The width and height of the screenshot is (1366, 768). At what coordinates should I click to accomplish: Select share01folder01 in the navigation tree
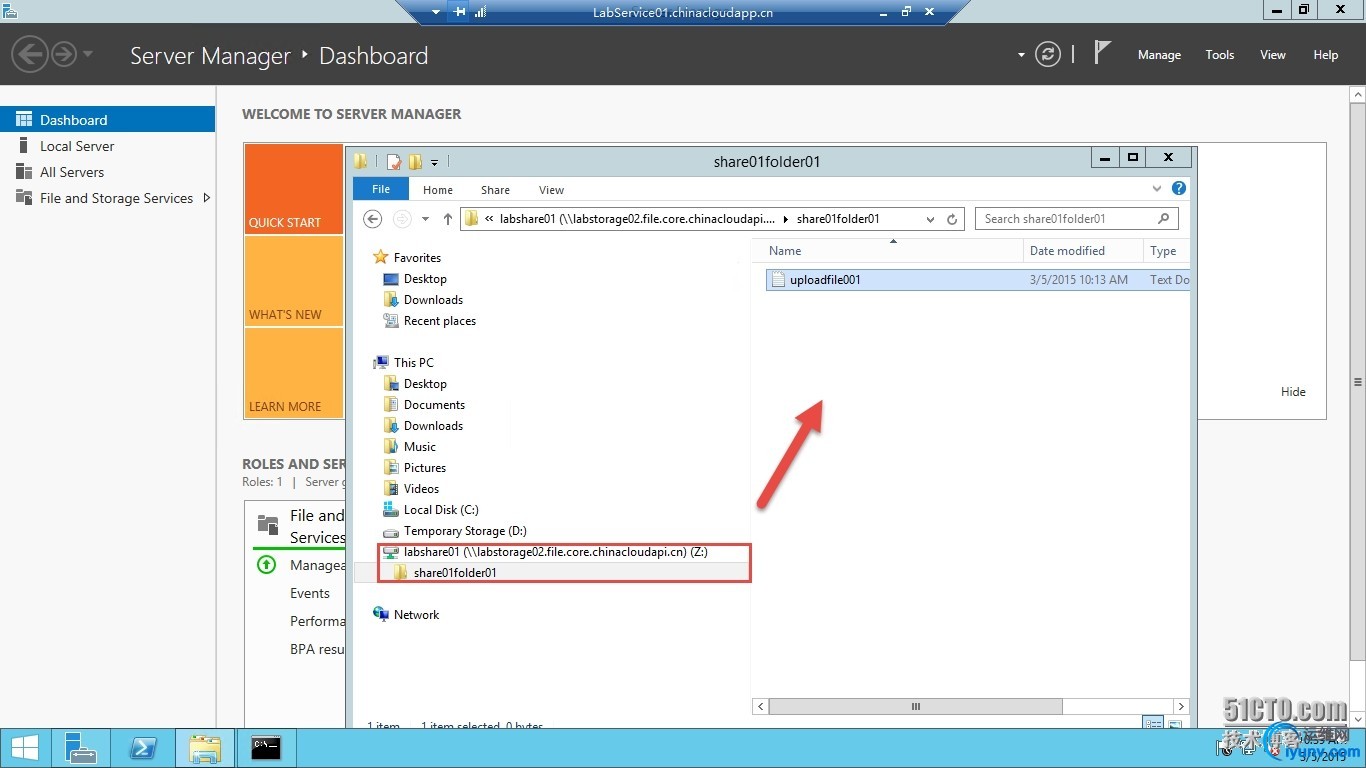(455, 573)
